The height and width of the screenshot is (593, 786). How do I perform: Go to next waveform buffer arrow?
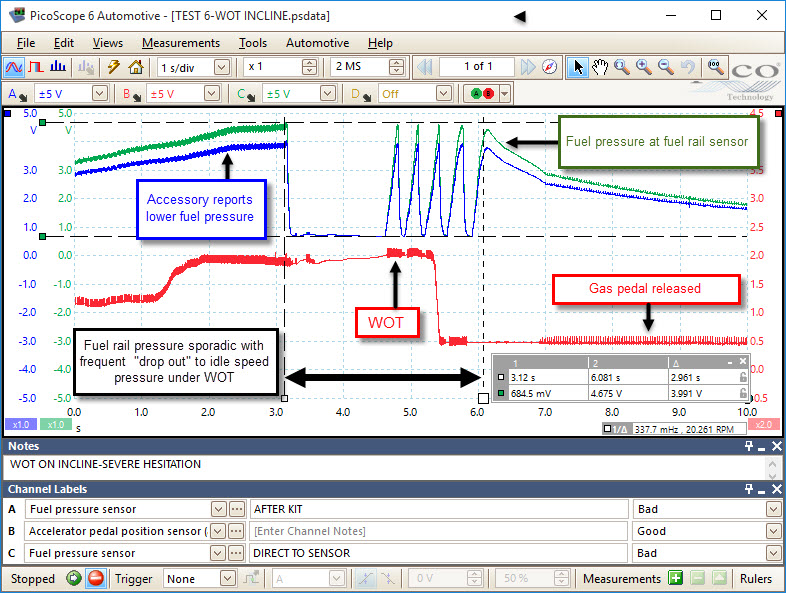coord(527,67)
